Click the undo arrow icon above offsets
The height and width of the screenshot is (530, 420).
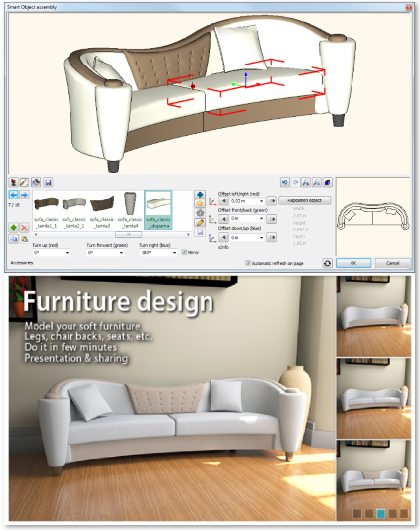tap(285, 183)
